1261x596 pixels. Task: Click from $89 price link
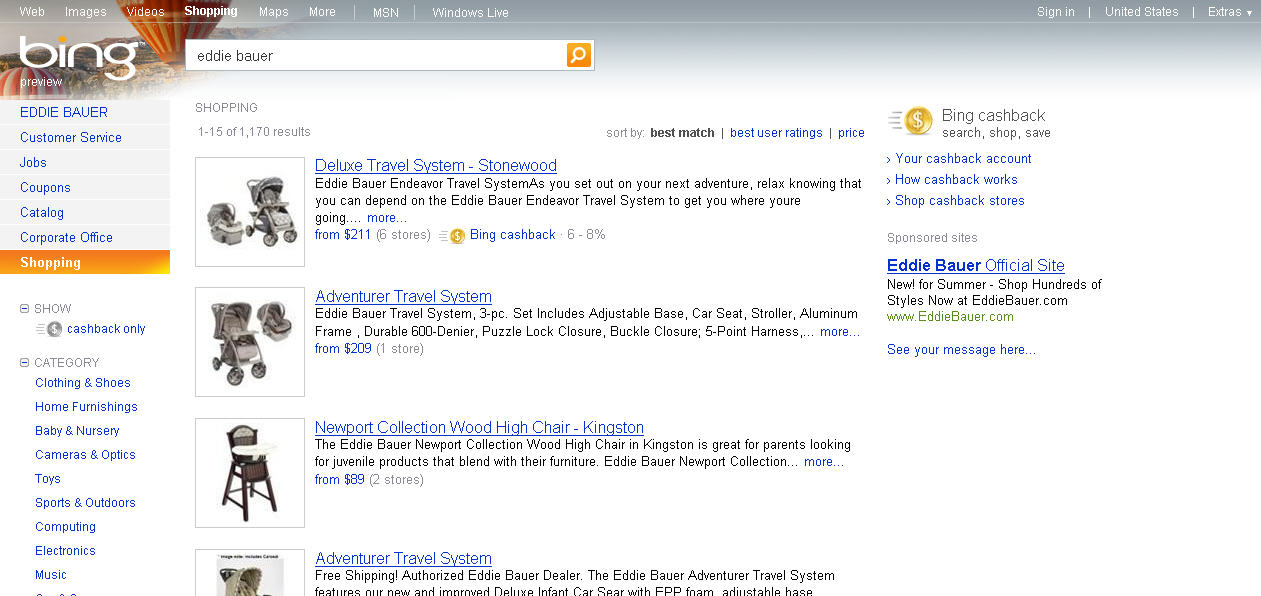click(340, 480)
